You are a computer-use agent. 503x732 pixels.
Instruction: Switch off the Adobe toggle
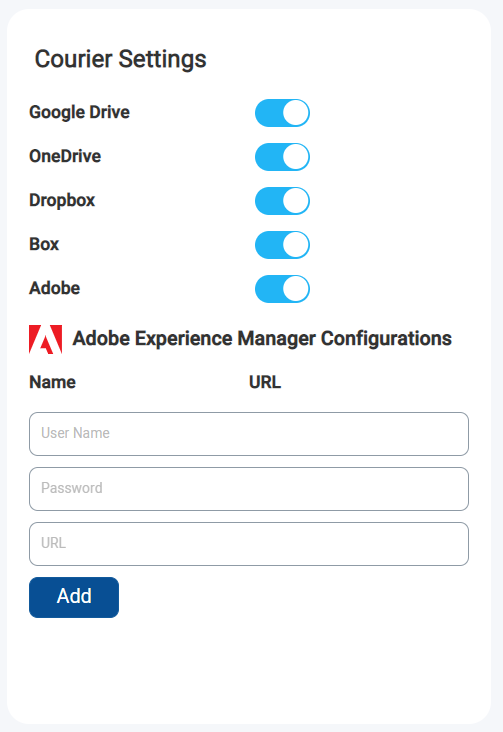[282, 289]
